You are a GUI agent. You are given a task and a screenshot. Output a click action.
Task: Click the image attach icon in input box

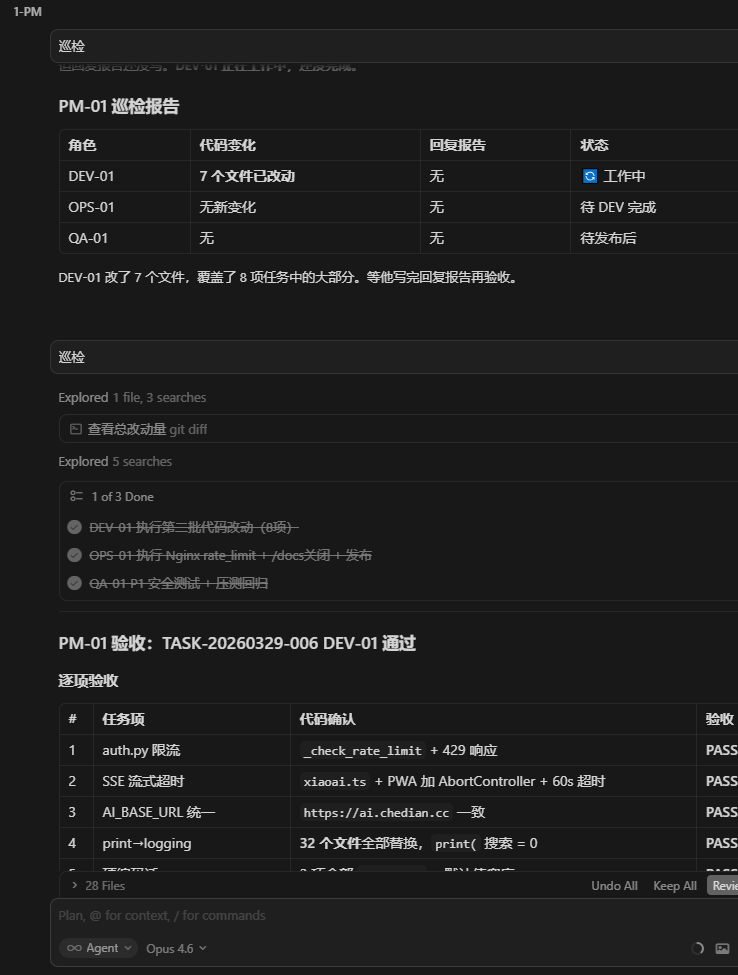click(723, 948)
